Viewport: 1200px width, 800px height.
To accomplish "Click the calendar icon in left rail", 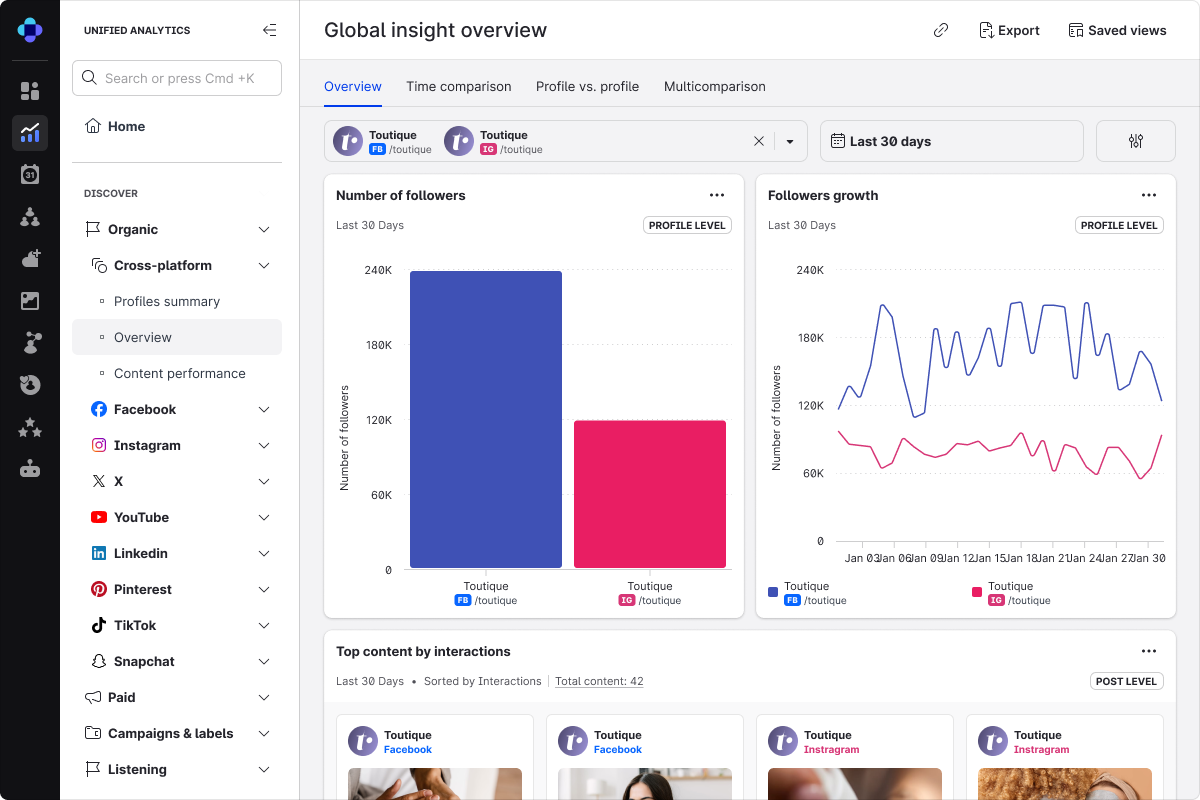I will click(30, 175).
